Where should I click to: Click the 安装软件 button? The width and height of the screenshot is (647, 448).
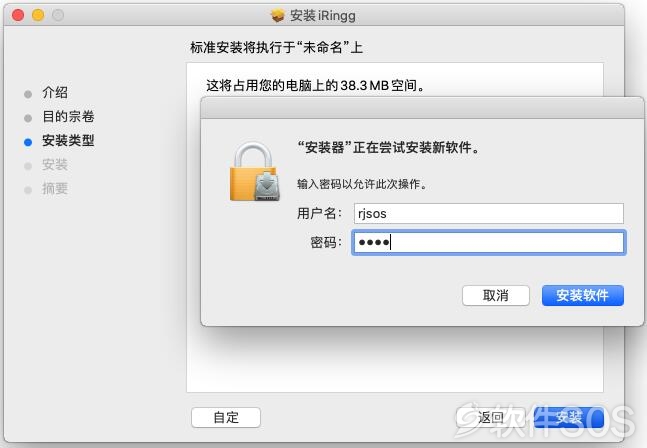[583, 295]
